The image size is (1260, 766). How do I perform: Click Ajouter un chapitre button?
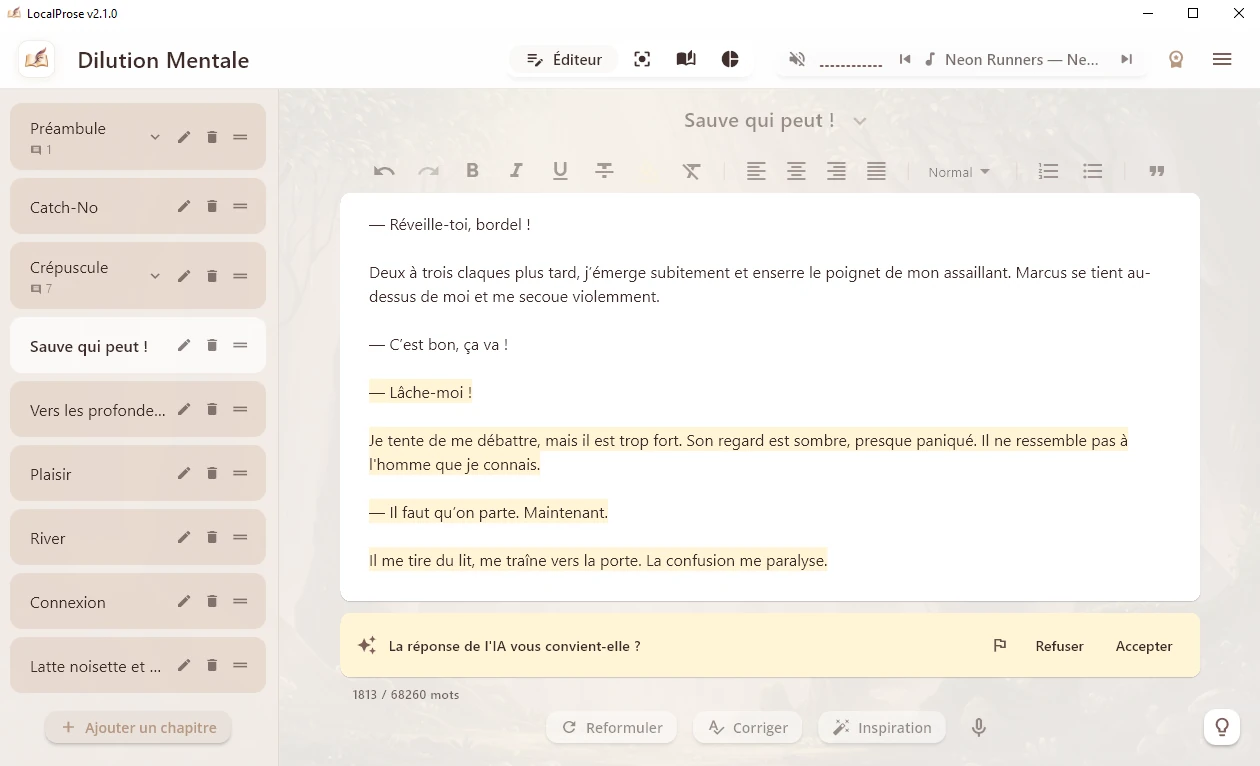138,728
